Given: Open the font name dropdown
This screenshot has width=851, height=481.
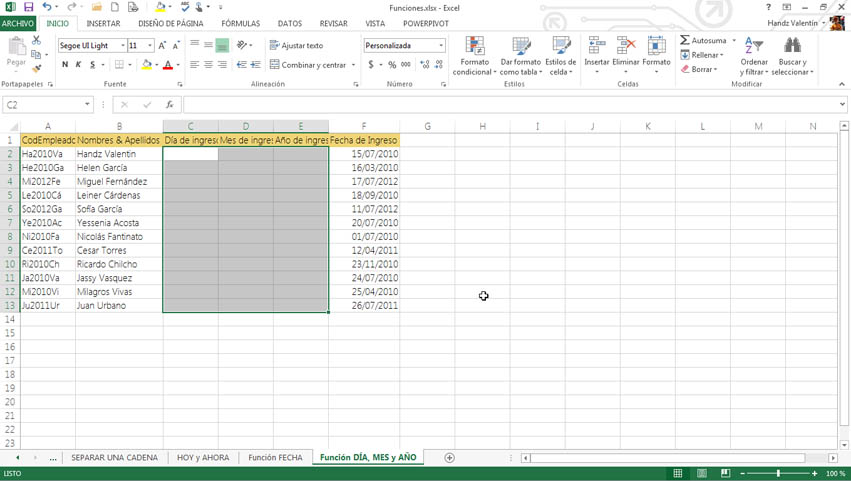Looking at the screenshot, I should click(123, 46).
